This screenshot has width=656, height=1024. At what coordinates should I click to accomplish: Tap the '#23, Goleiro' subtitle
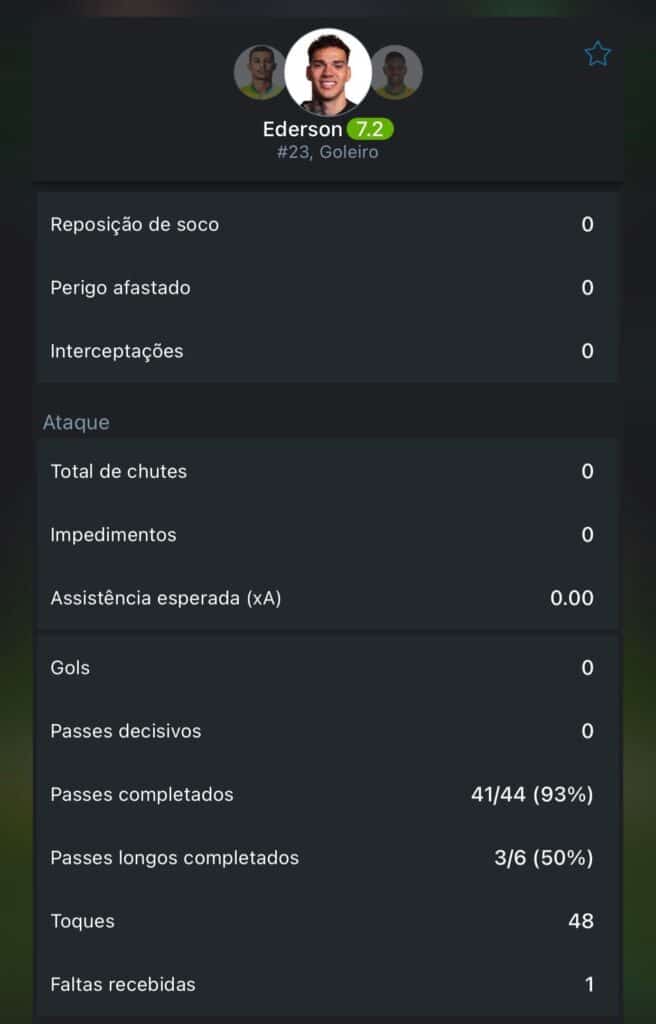pyautogui.click(x=328, y=153)
